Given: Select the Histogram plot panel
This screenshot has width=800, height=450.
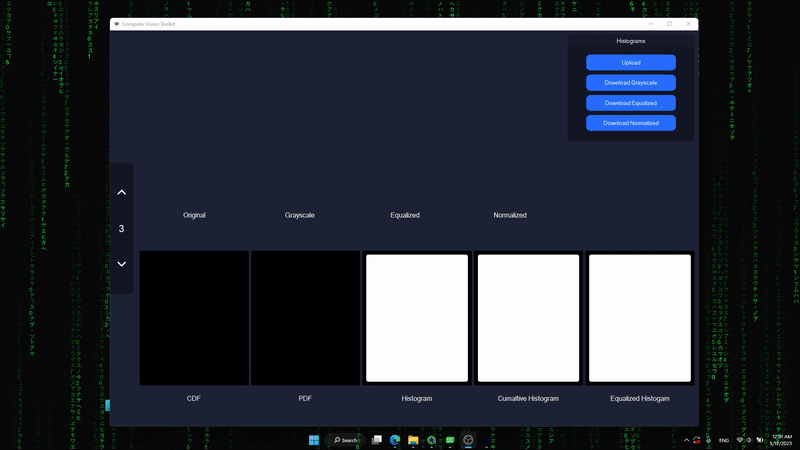Looking at the screenshot, I should click(417, 318).
